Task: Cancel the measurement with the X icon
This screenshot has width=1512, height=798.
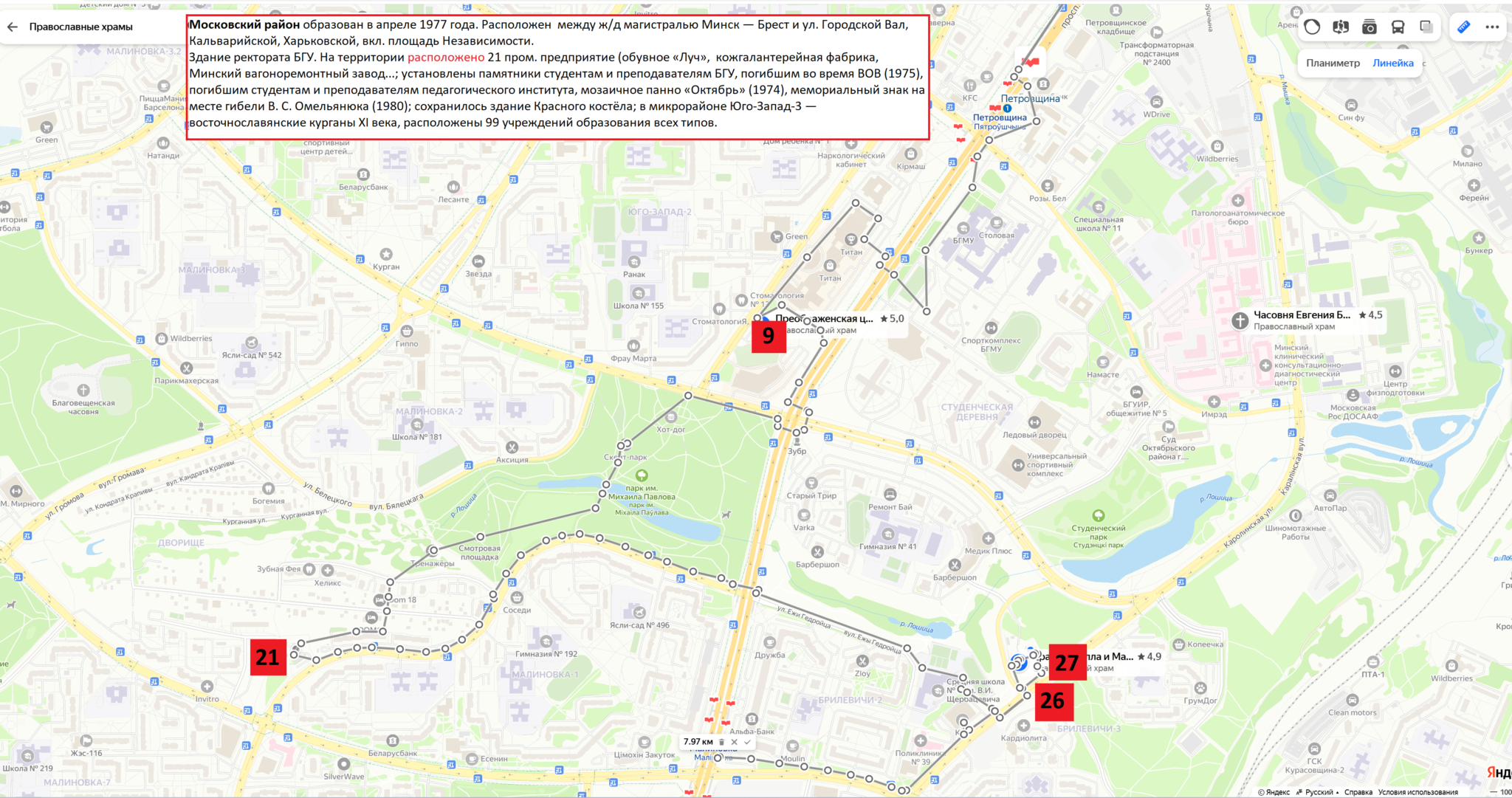Action: click(x=735, y=742)
